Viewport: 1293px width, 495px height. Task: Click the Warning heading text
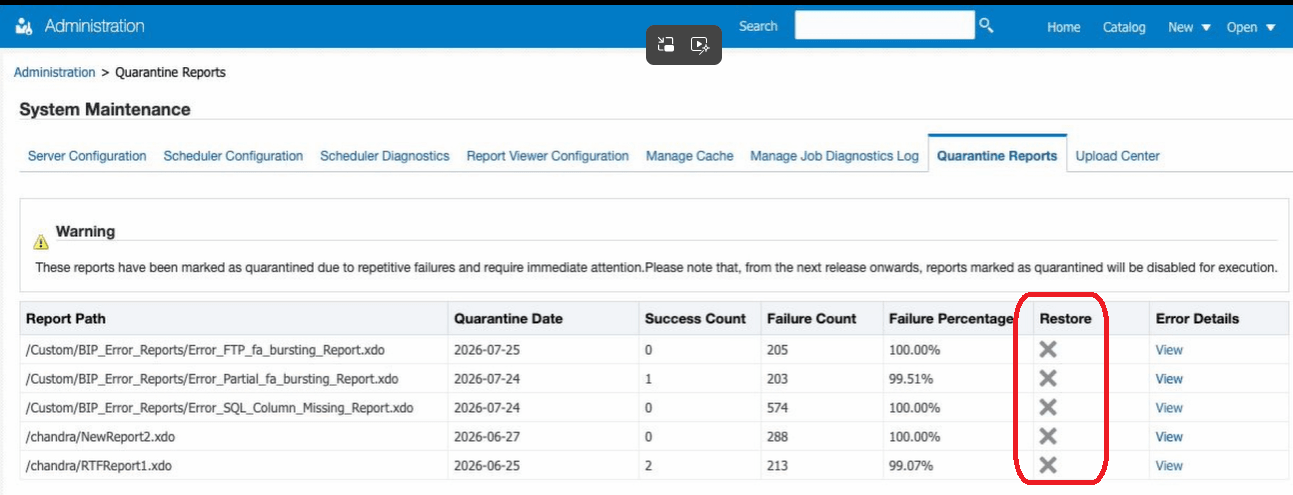click(85, 231)
